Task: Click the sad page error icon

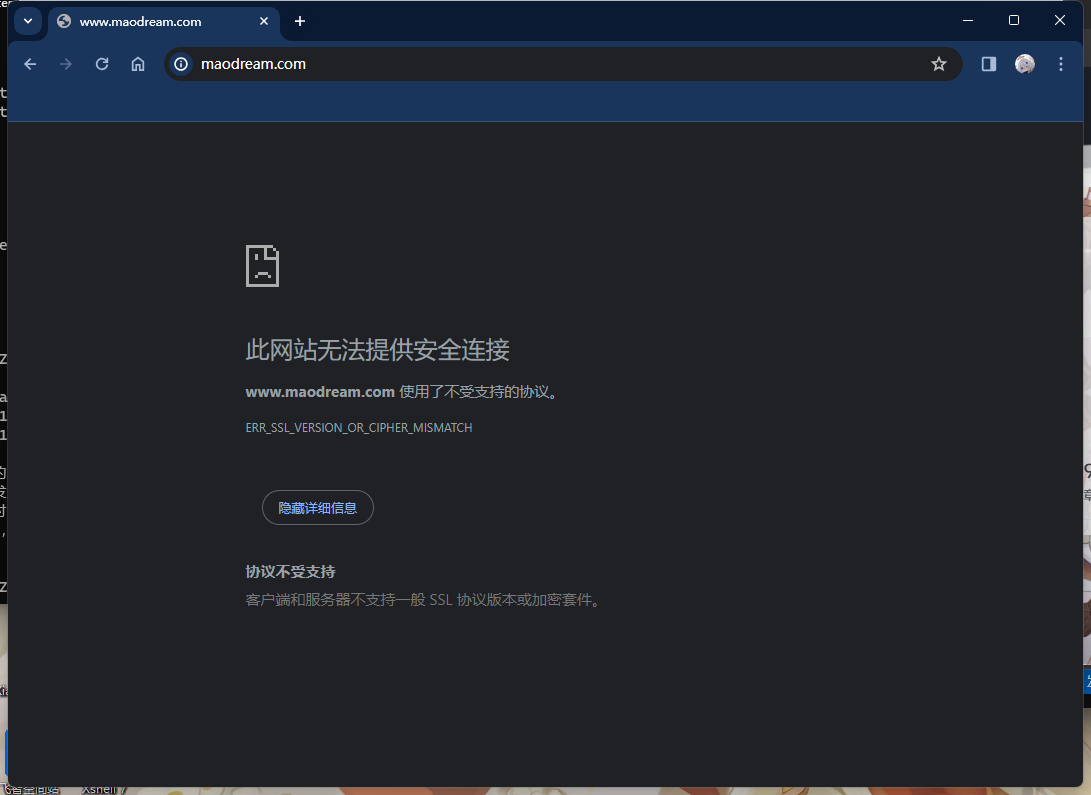Action: point(262,266)
